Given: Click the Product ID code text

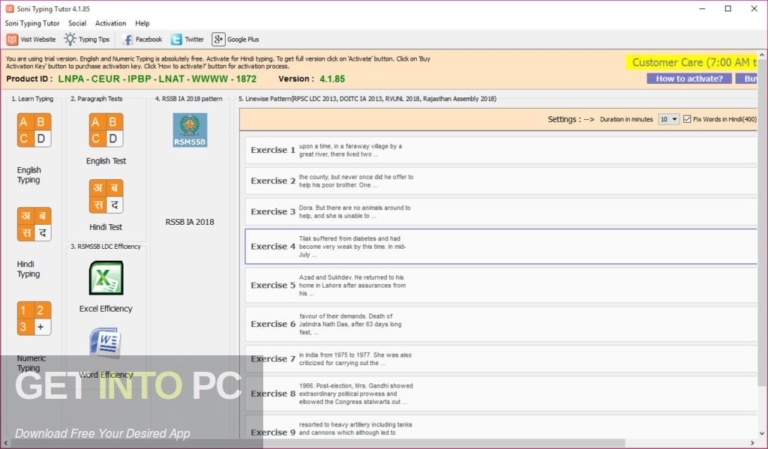Looking at the screenshot, I should point(157,79).
